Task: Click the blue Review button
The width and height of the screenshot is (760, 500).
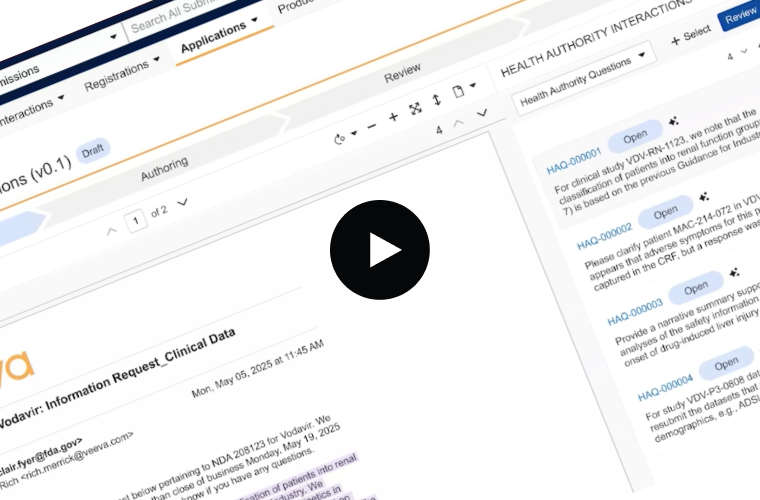Action: click(739, 15)
